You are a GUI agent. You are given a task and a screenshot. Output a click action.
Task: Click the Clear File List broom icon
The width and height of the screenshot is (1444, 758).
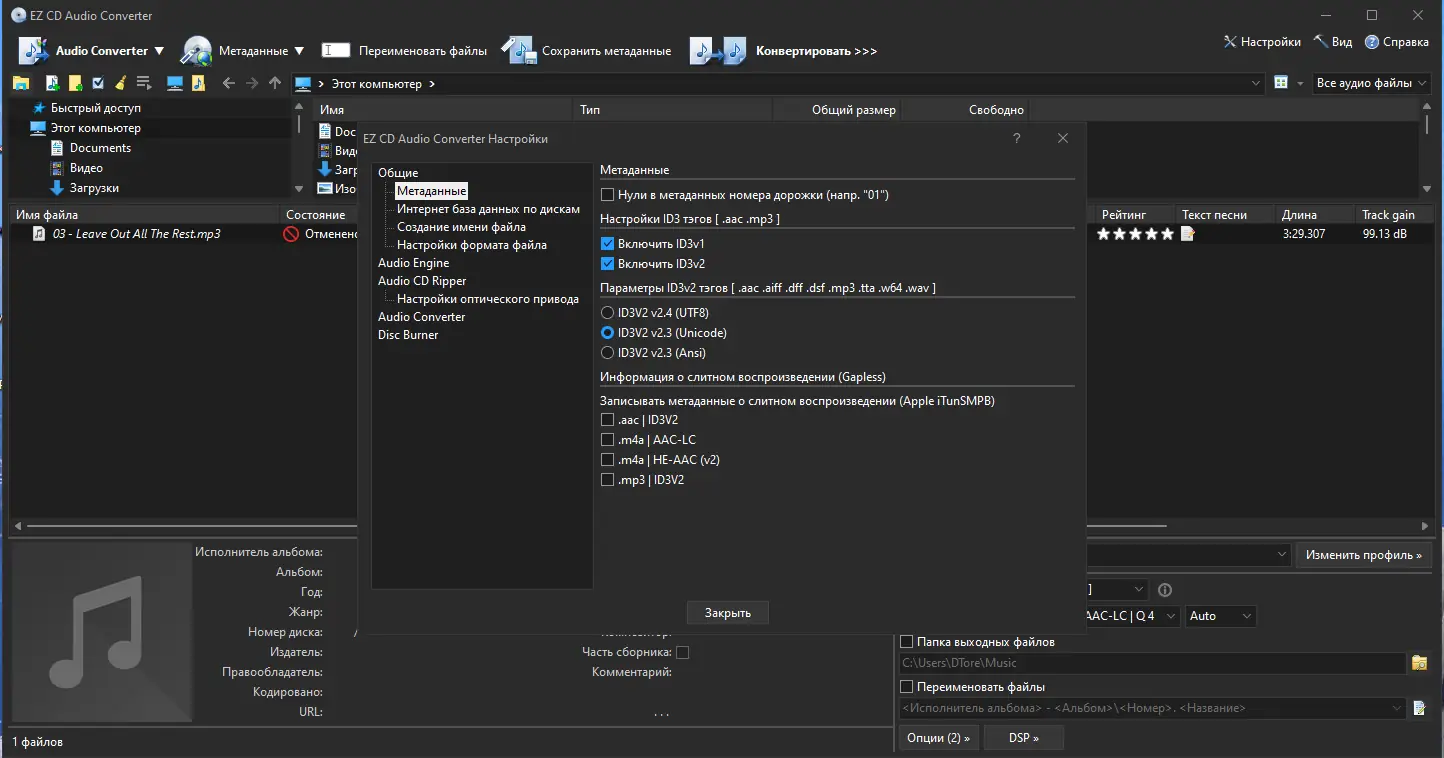pos(122,82)
